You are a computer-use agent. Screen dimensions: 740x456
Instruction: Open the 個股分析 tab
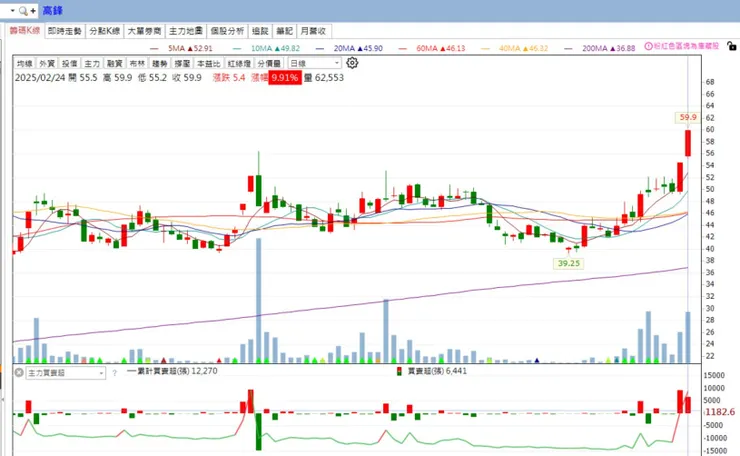(x=227, y=31)
